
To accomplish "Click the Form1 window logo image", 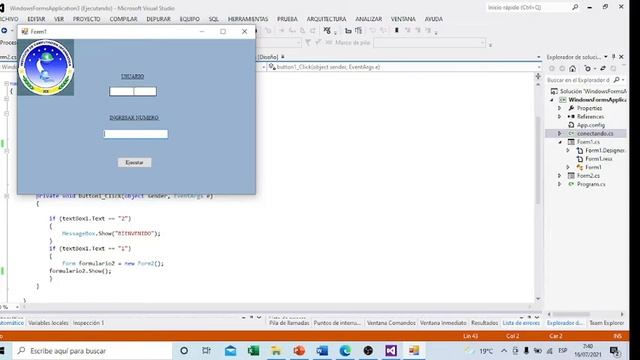I will coord(46,67).
